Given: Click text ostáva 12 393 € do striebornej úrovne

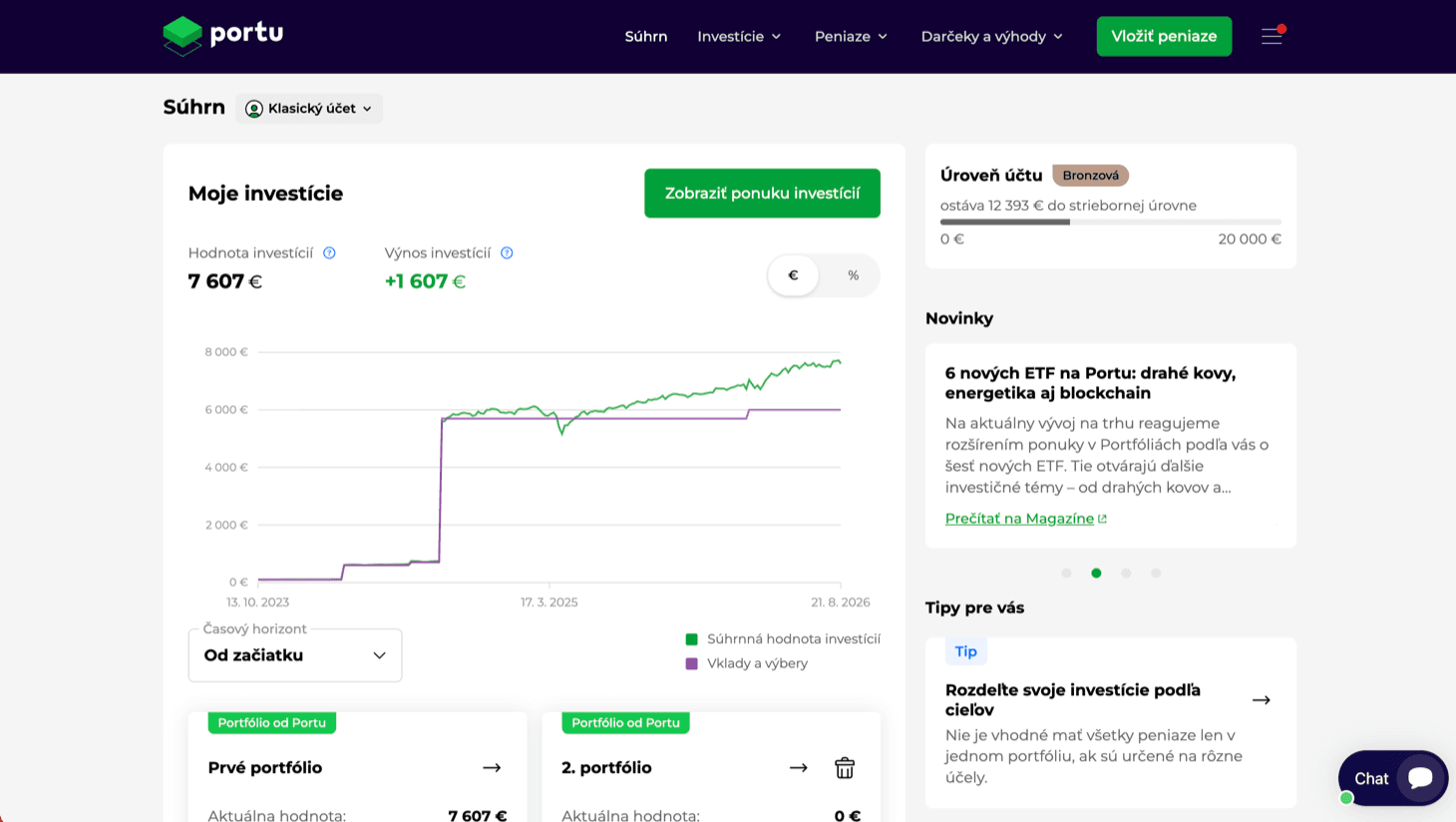Looking at the screenshot, I should tap(1068, 205).
